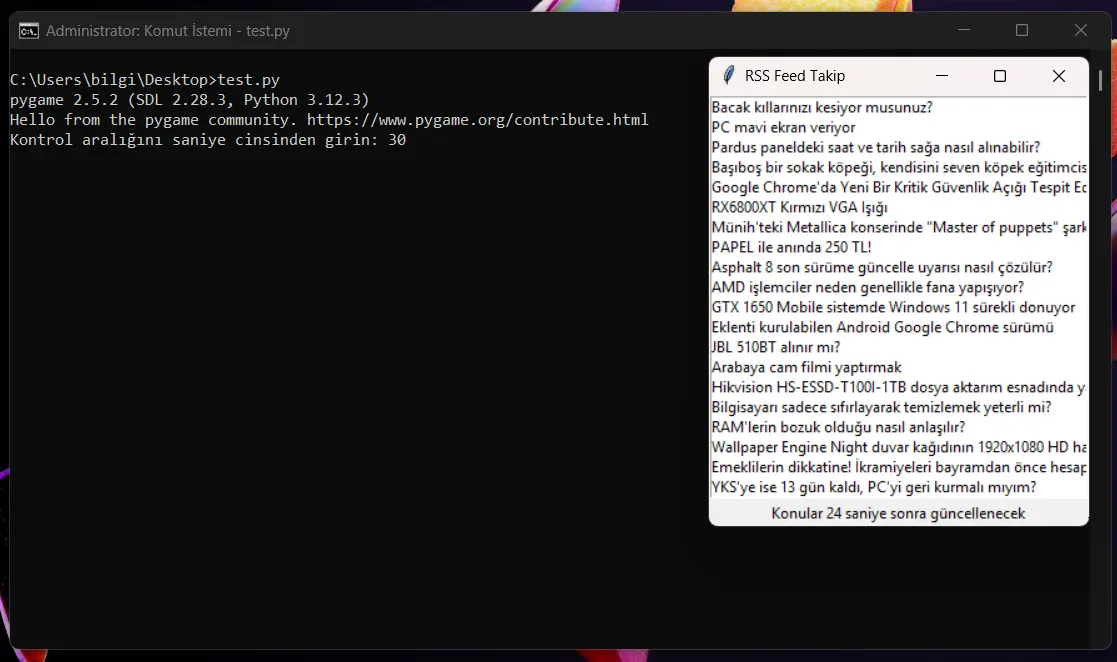
Task: Select 'Hikvision HS-ESSD-T100I-1TB' topic
Action: pyautogui.click(x=899, y=387)
